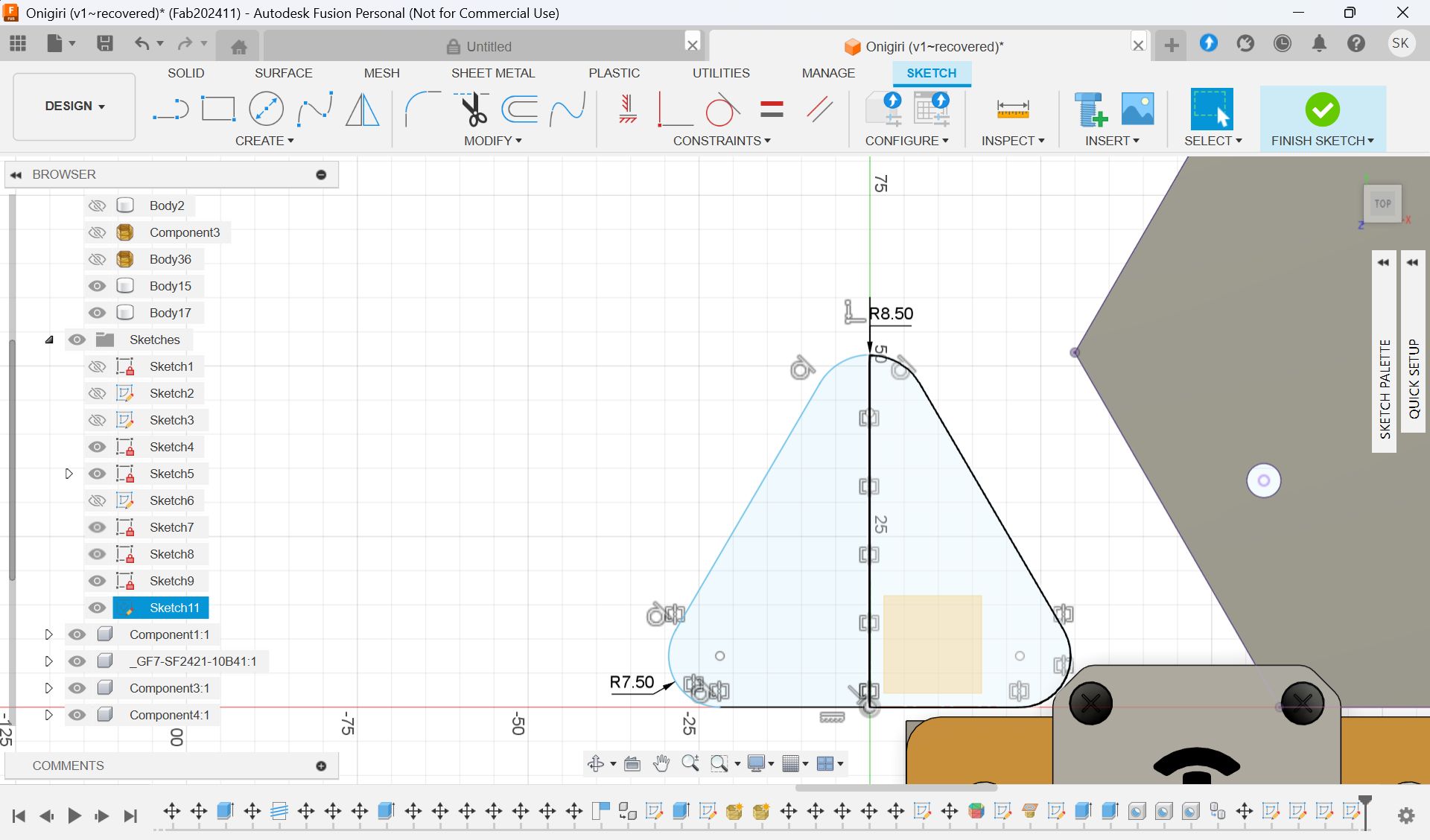This screenshot has width=1430, height=840.
Task: Select the Line sketch tool
Action: [x=171, y=109]
